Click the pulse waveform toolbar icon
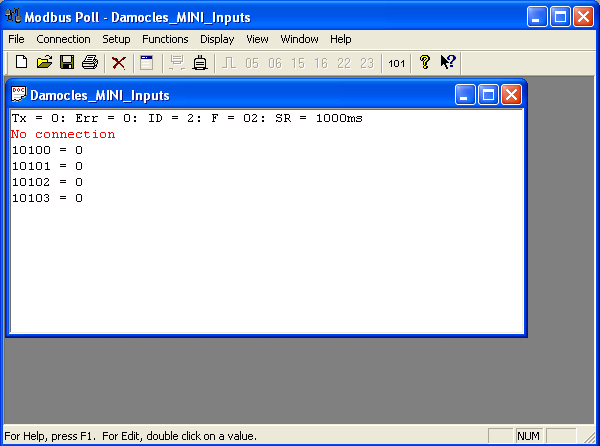 229,63
